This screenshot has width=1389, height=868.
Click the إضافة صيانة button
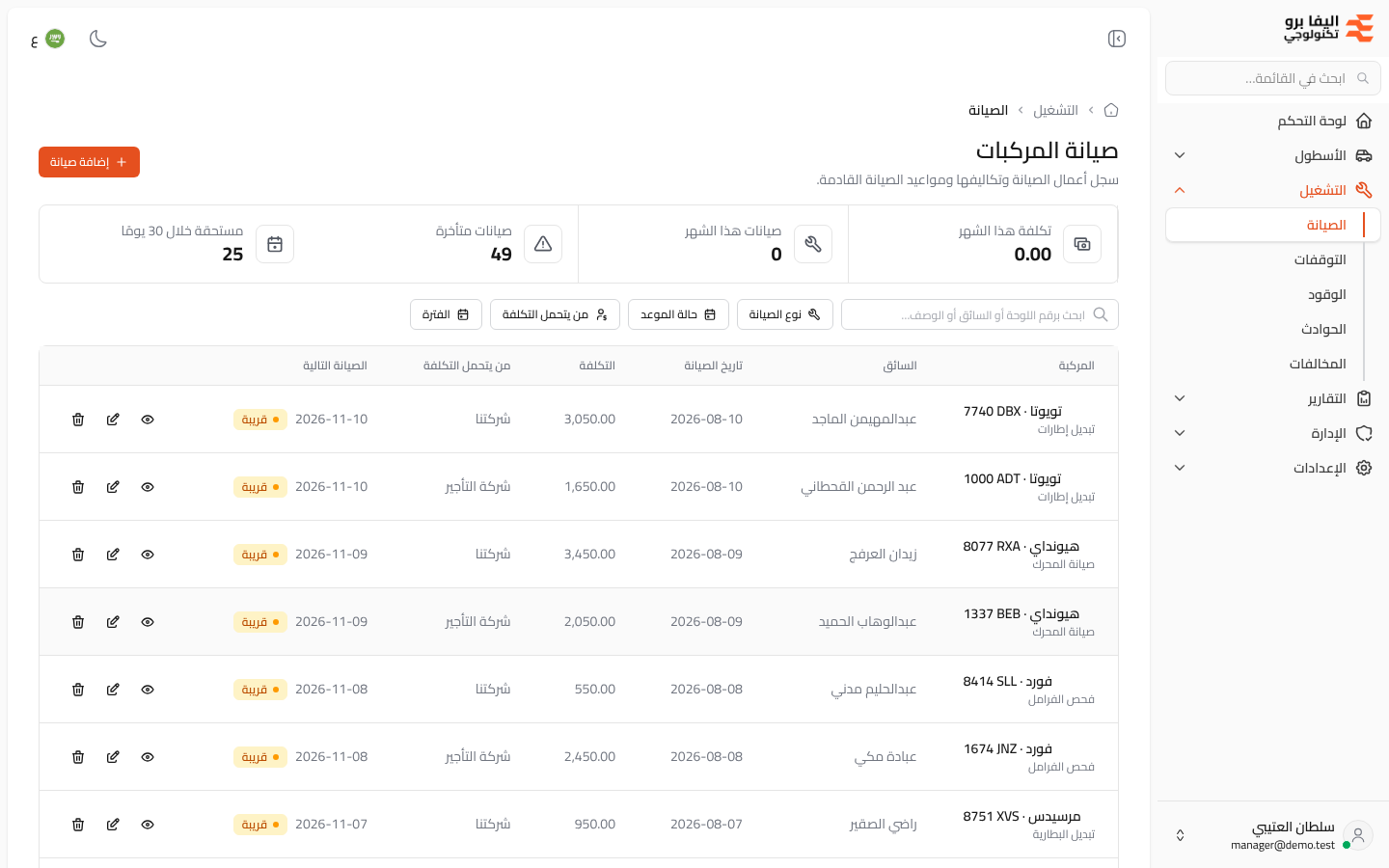(x=89, y=162)
